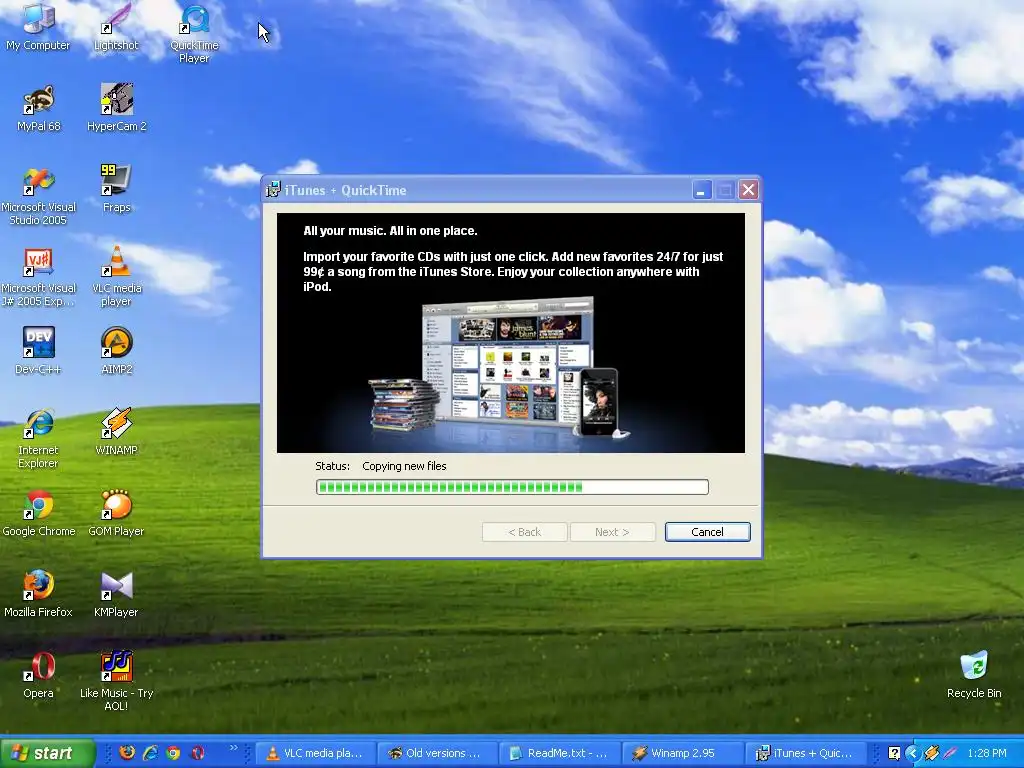This screenshot has width=1024, height=768.
Task: Select Microsoft Visual Studio 2005 shortcut
Action: 38,195
